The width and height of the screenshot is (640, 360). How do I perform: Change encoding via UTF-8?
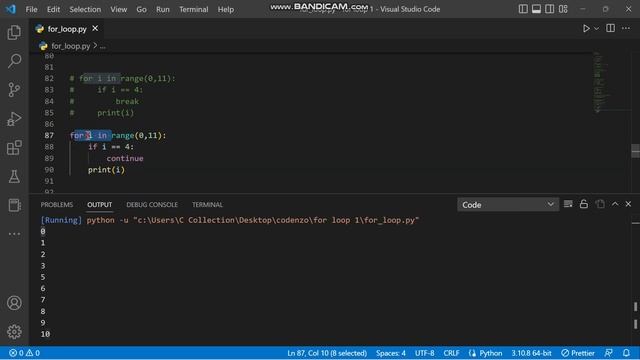point(424,353)
